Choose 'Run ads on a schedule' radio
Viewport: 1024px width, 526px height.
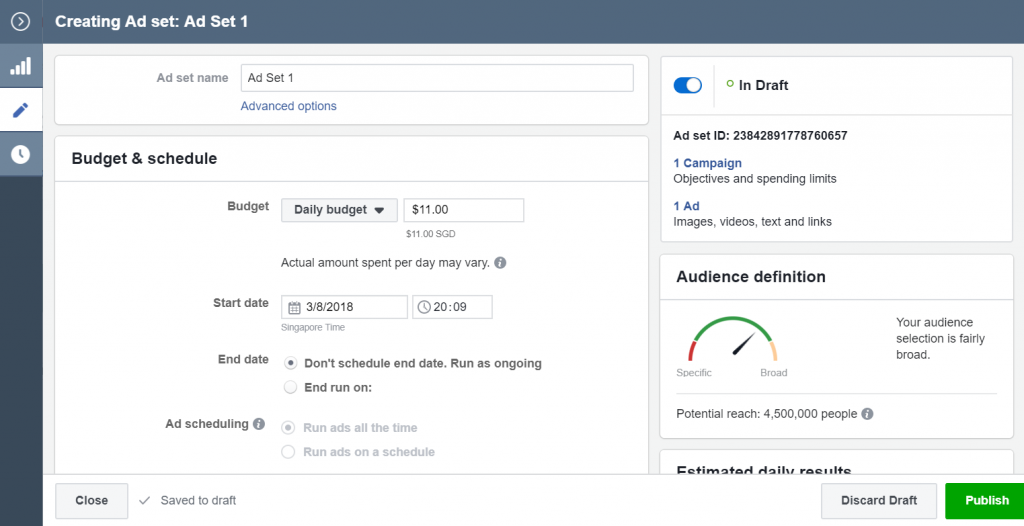pyautogui.click(x=288, y=452)
